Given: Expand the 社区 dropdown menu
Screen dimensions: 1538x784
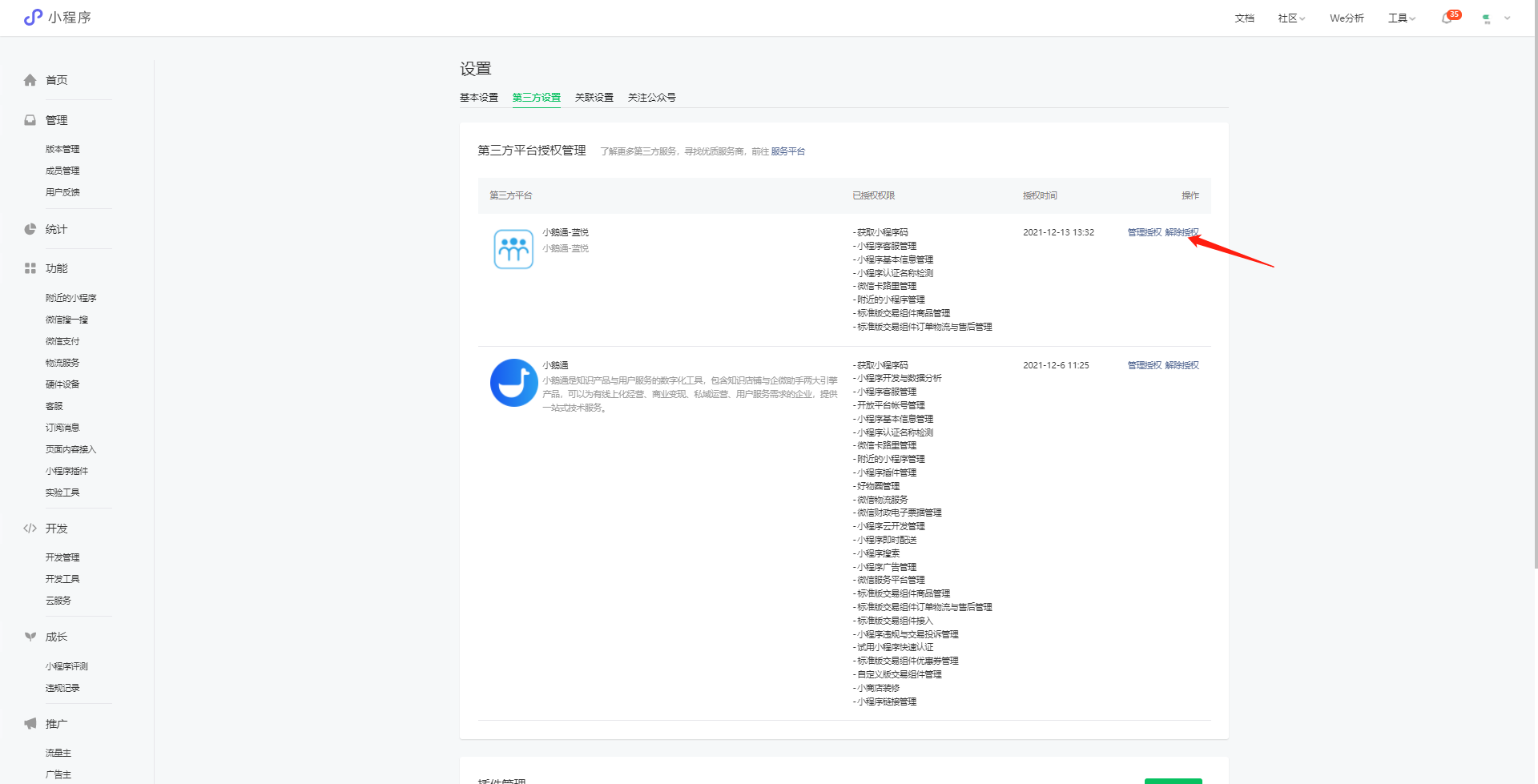Looking at the screenshot, I should click(1290, 18).
